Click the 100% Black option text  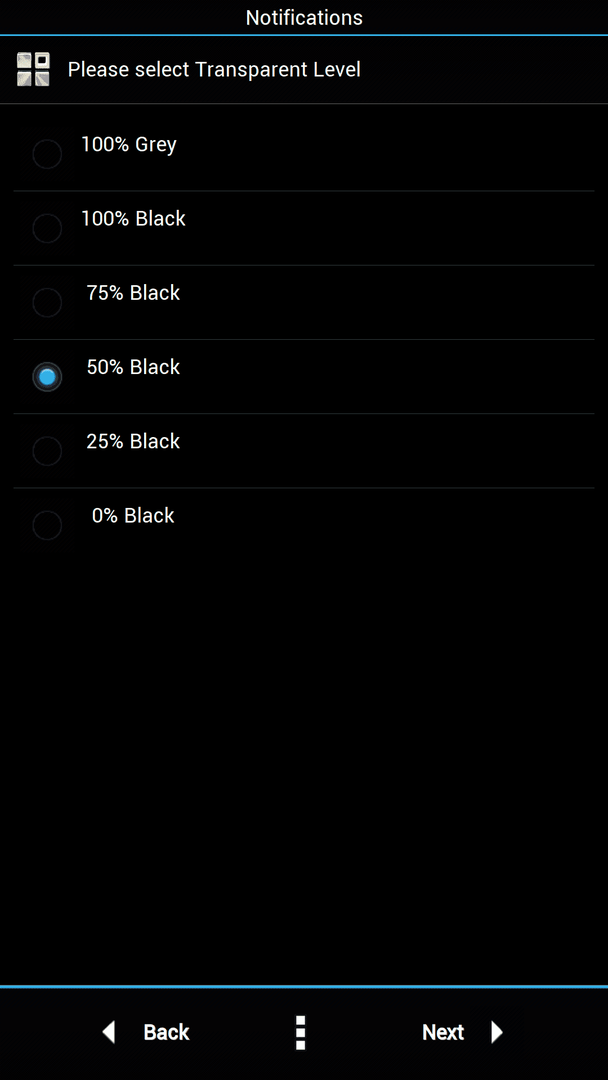[134, 218]
